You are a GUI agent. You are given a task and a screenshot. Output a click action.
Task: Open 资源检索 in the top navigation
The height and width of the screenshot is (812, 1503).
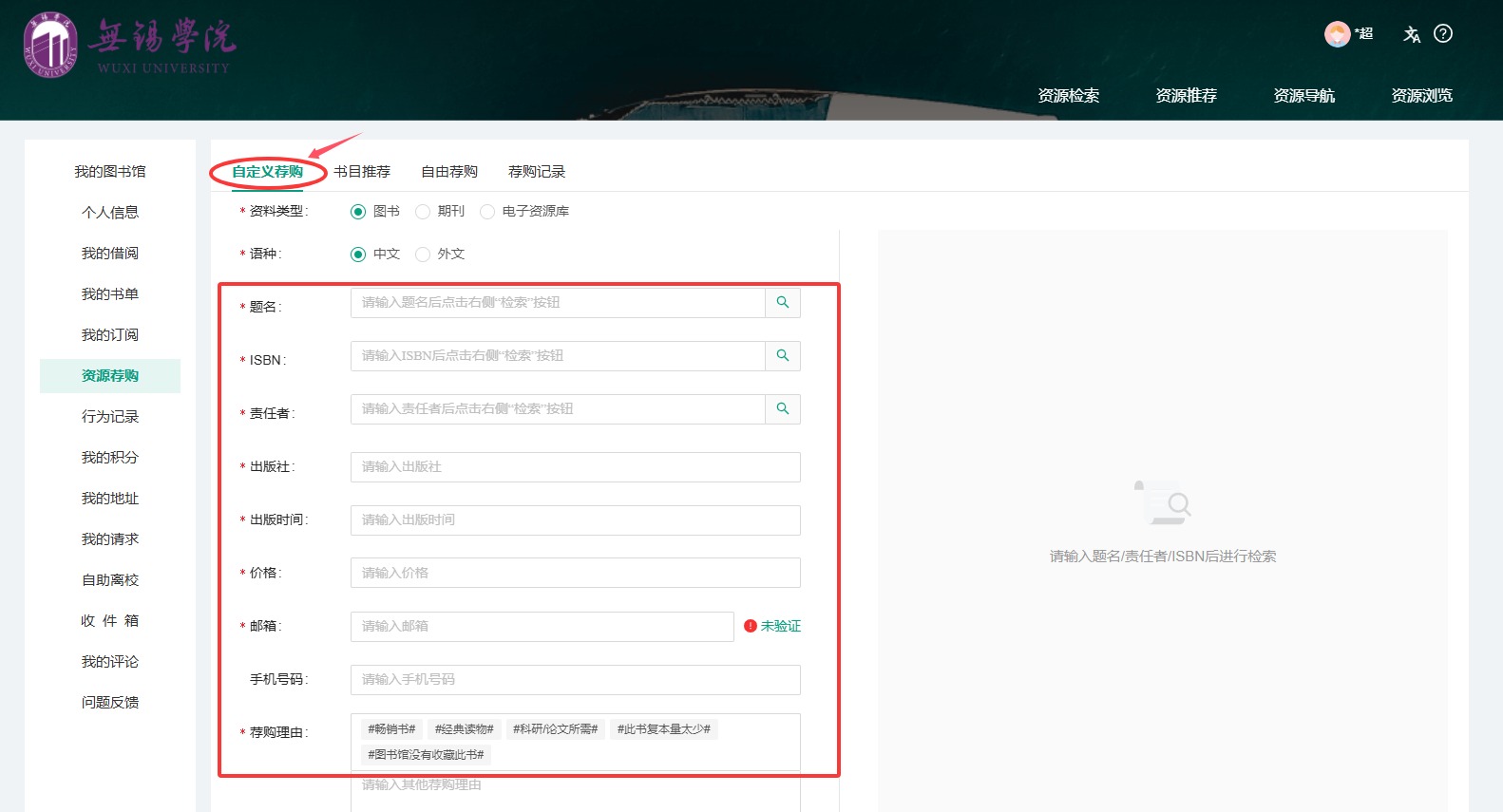pyautogui.click(x=1068, y=96)
